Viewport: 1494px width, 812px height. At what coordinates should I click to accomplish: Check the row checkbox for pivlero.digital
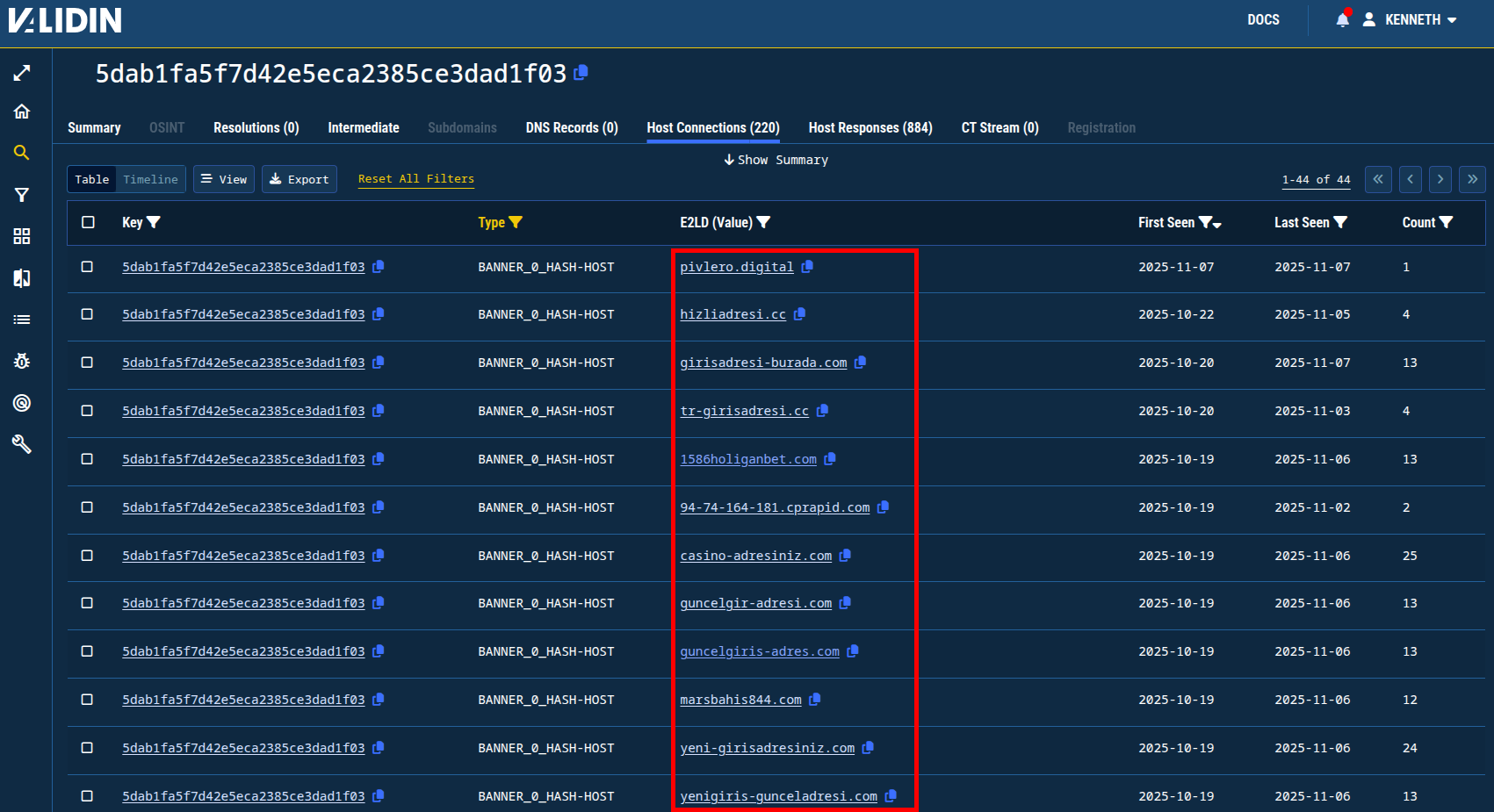pos(87,267)
